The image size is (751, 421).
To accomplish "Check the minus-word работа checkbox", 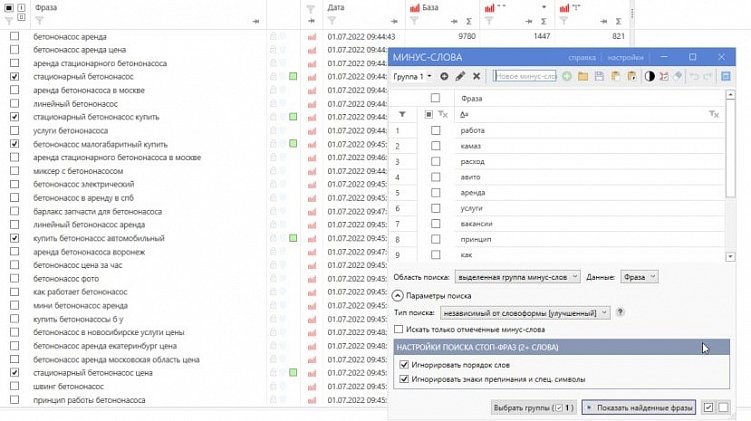I will (x=435, y=130).
